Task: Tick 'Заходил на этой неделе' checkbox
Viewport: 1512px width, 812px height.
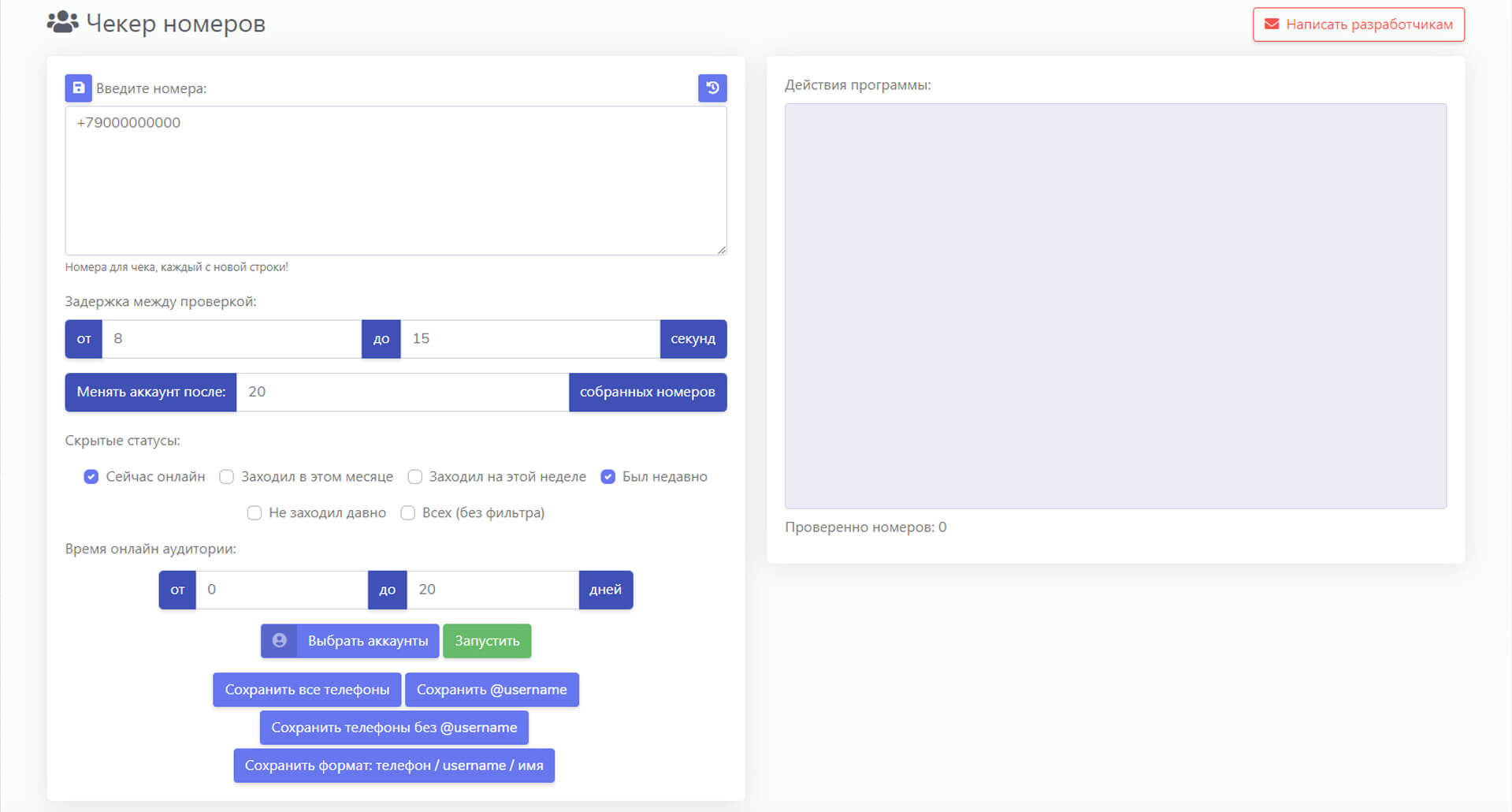Action: pyautogui.click(x=415, y=477)
